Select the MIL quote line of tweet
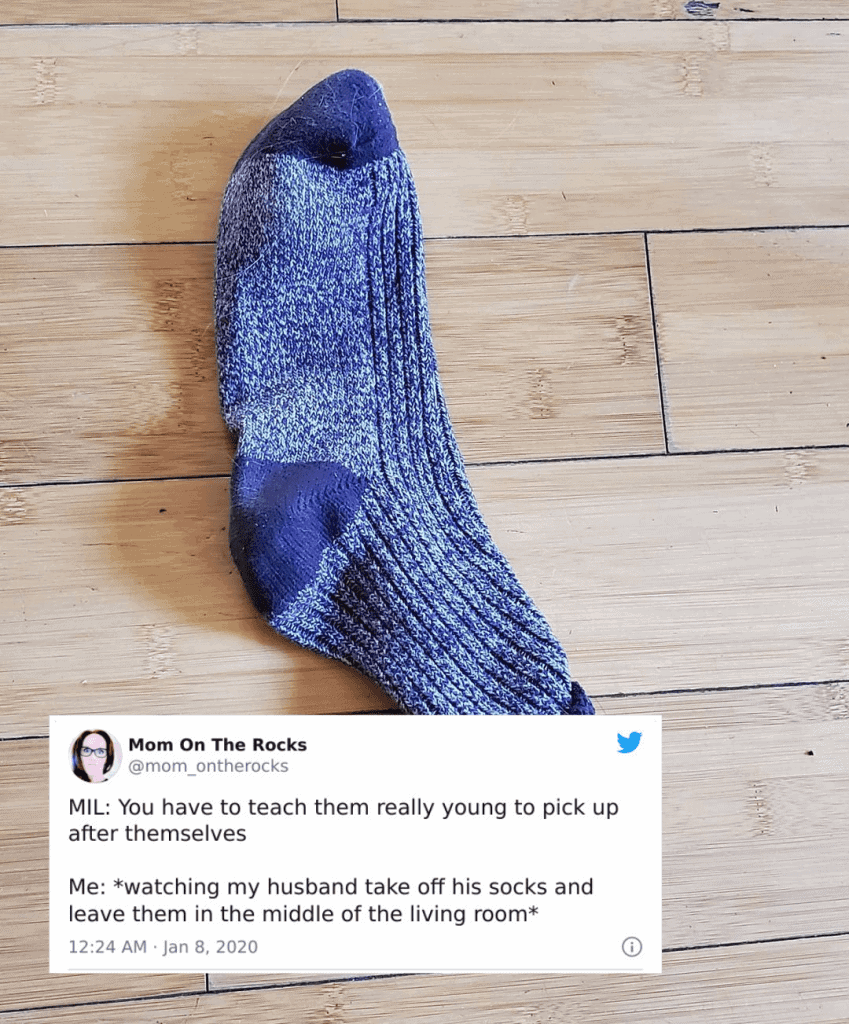This screenshot has width=849, height=1024. [344, 807]
